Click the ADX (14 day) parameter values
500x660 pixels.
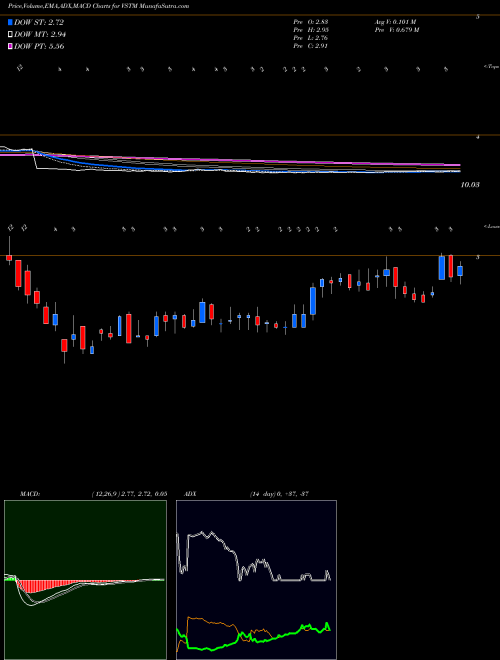click(x=280, y=494)
